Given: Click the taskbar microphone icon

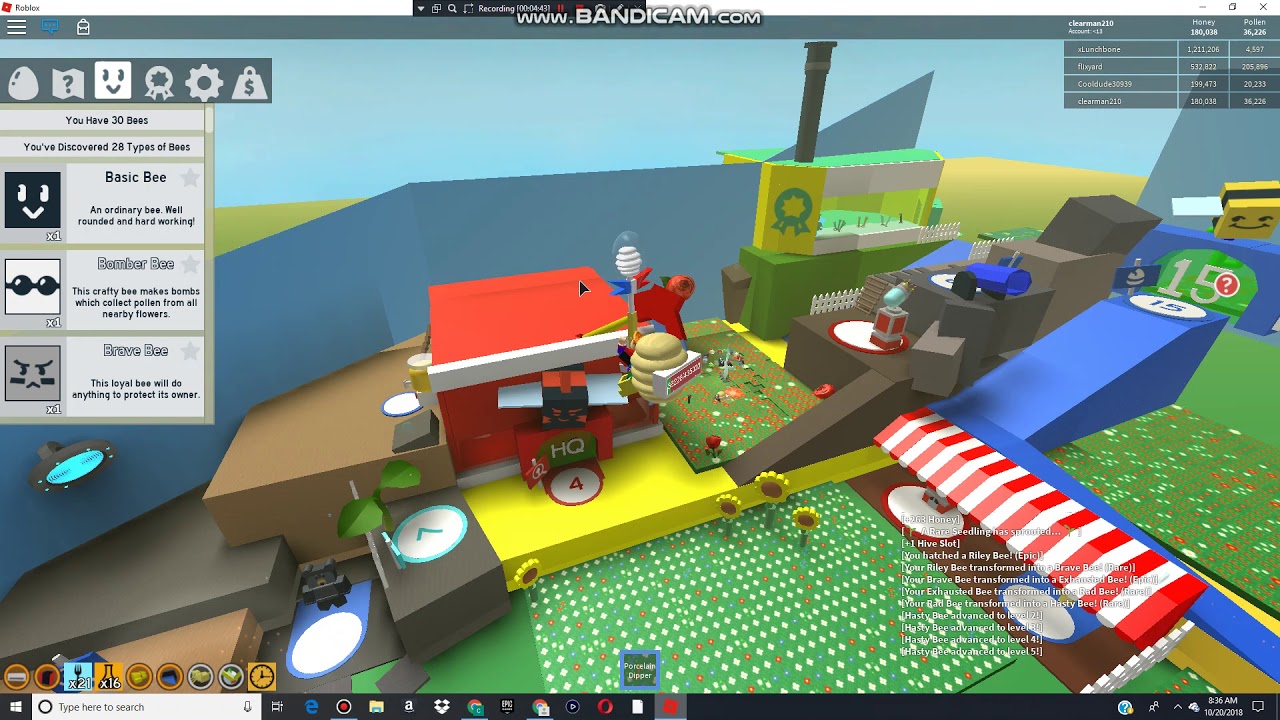Looking at the screenshot, I should click(x=247, y=707).
